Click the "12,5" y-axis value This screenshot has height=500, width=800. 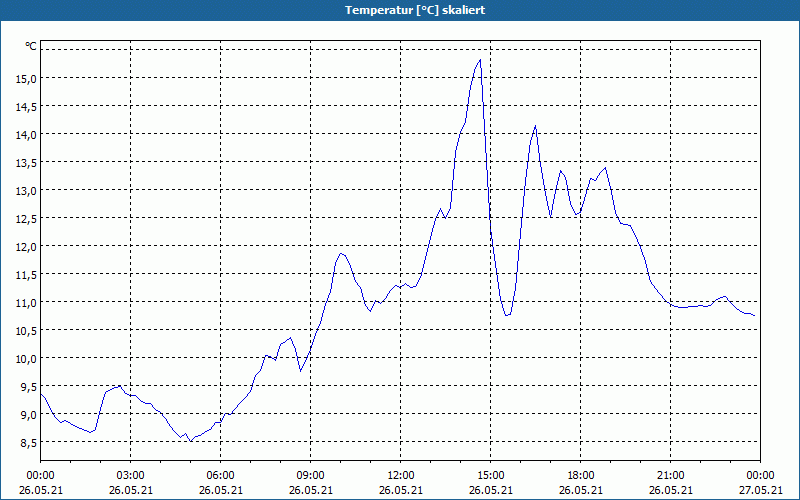[x=28, y=219]
